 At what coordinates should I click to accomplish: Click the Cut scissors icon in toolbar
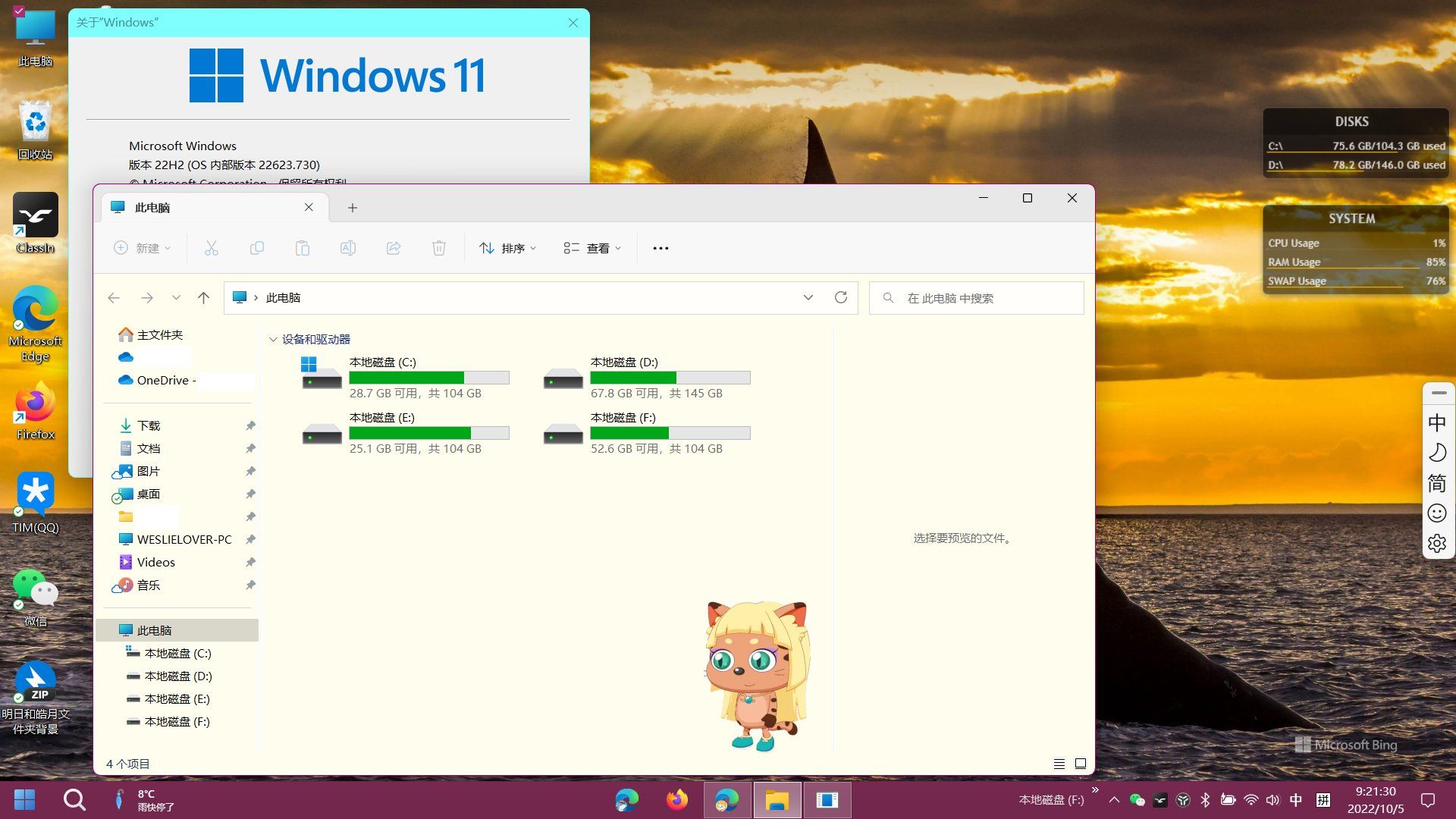point(211,248)
